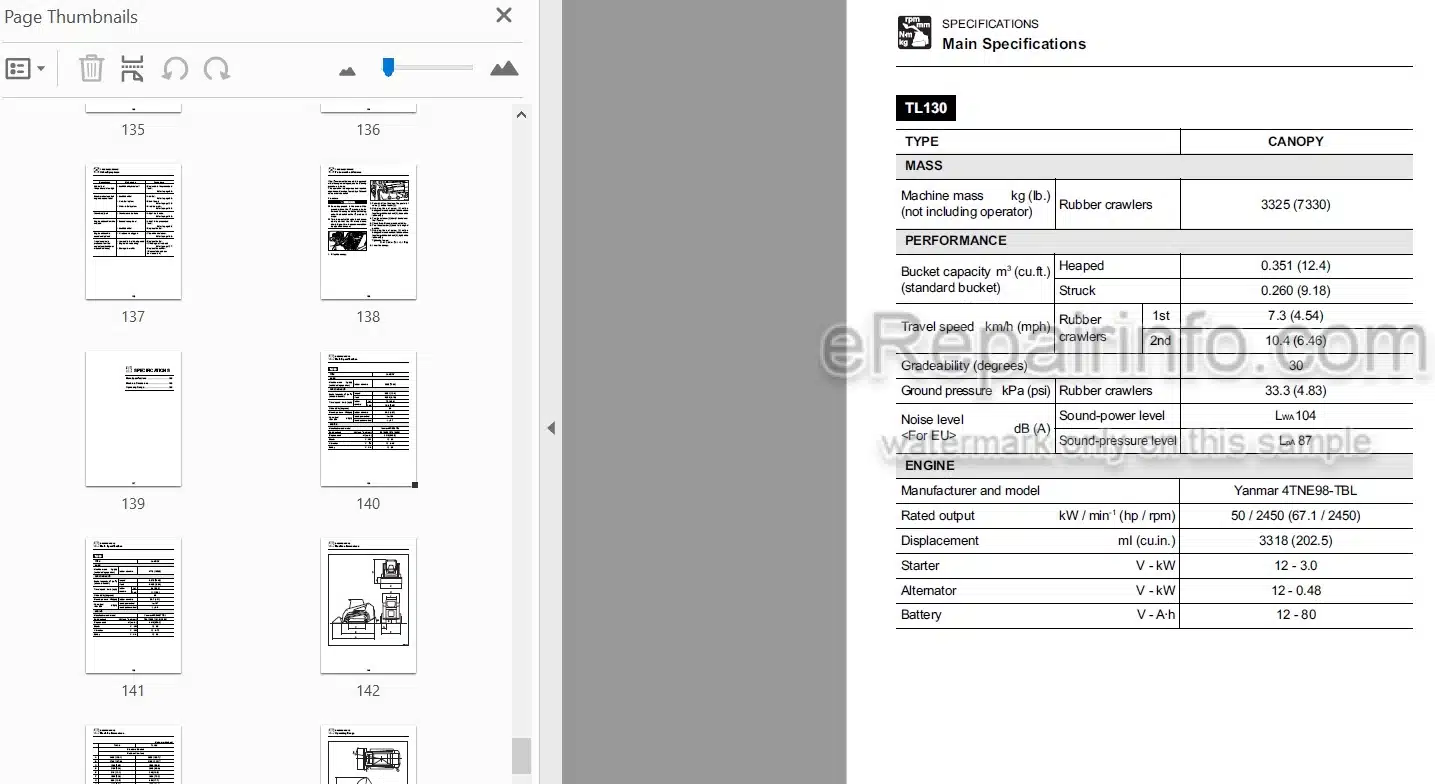
Task: Select heaped capacity value 0.351 (12.4)
Action: tap(1295, 266)
